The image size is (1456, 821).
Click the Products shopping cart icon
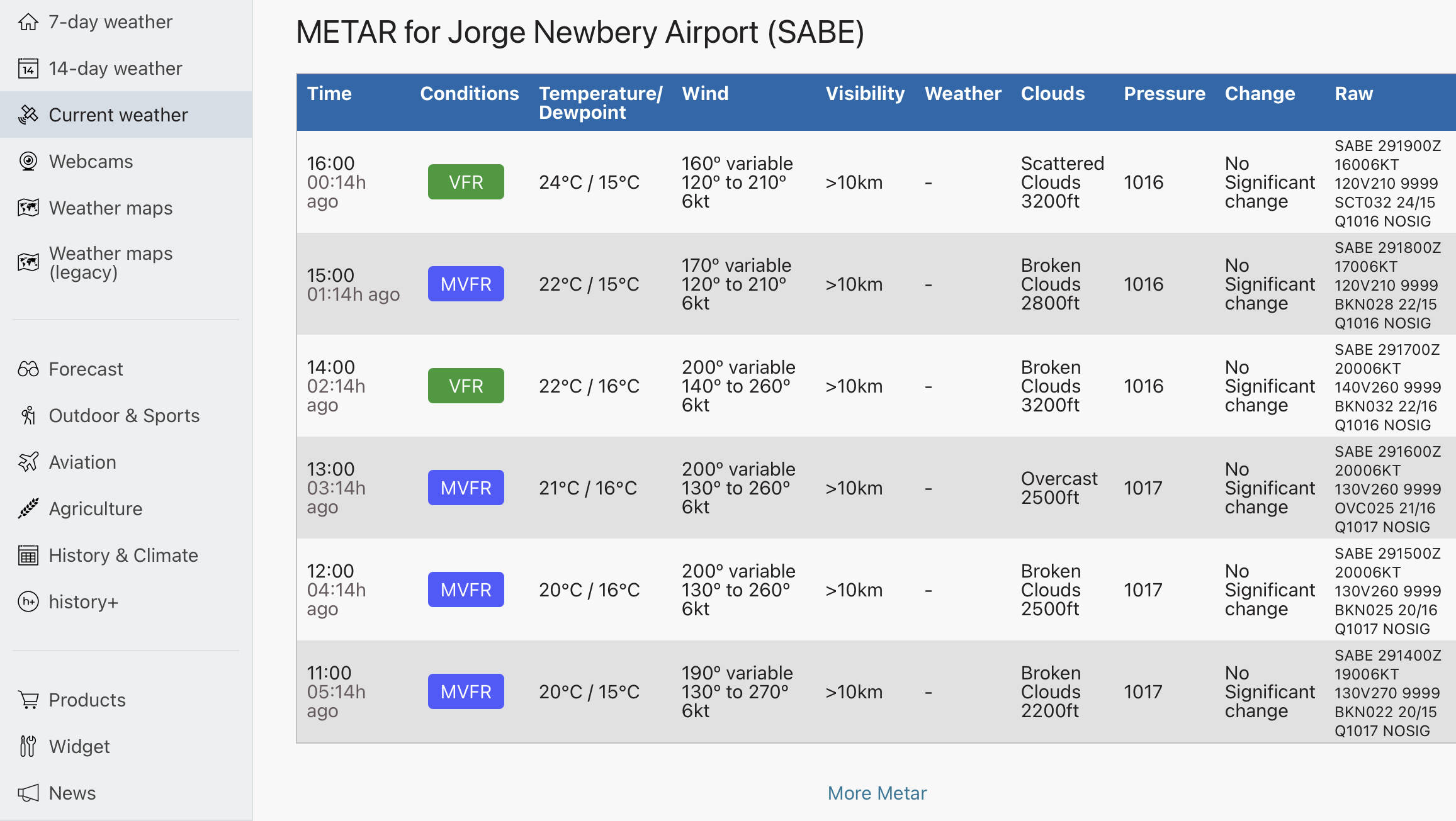click(28, 700)
